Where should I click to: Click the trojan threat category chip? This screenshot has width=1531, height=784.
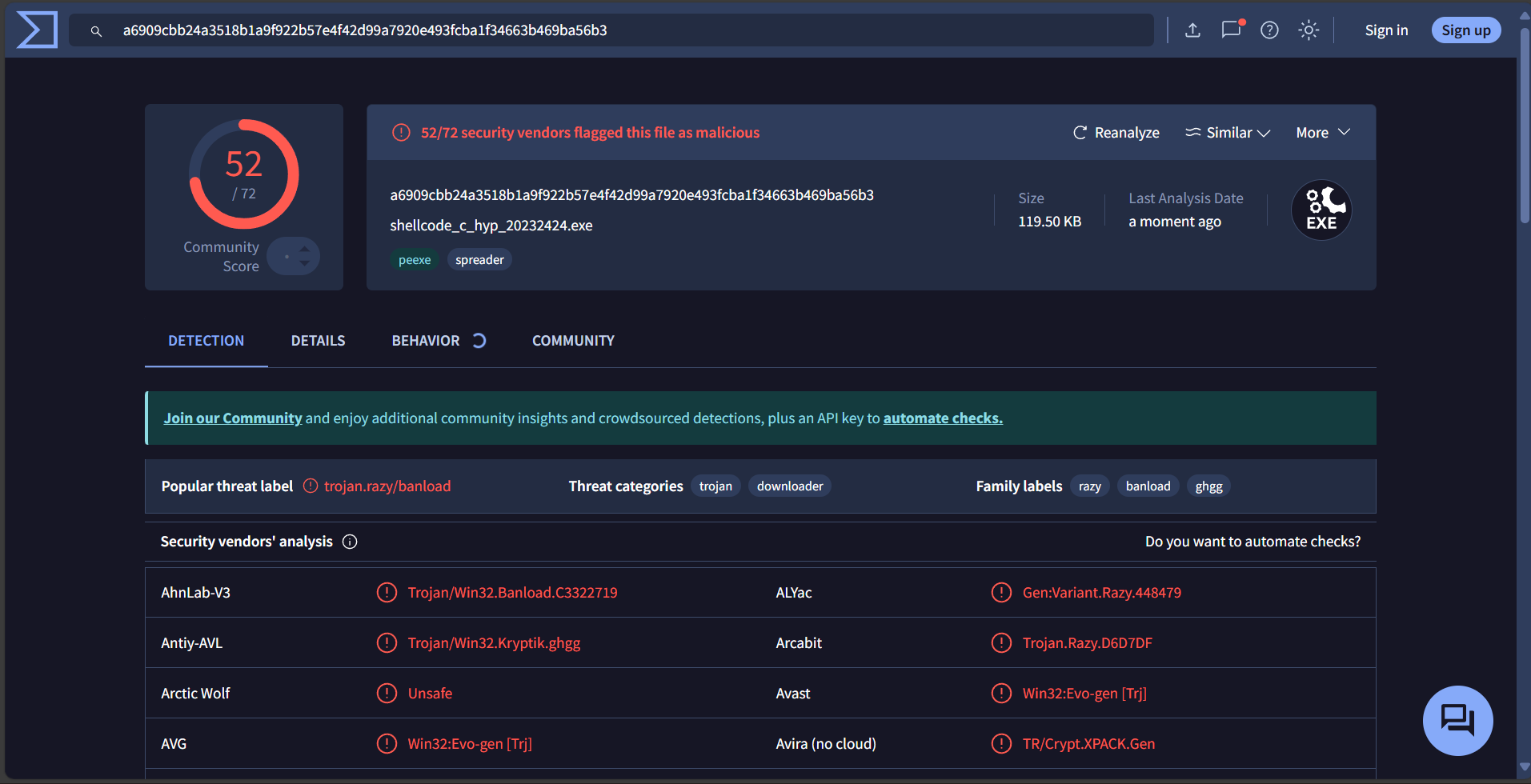click(x=715, y=486)
